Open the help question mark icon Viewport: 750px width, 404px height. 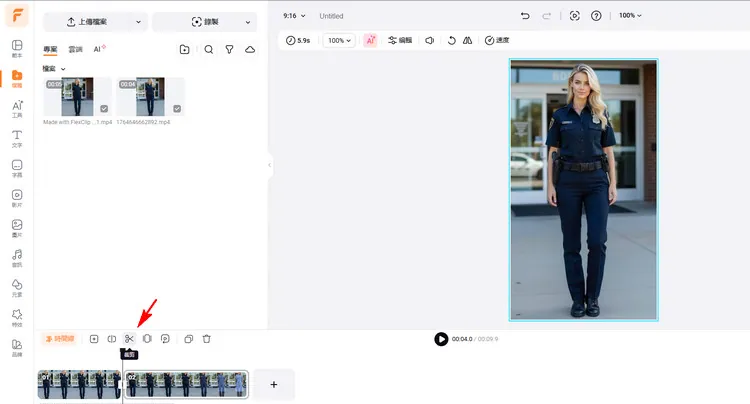click(x=597, y=16)
